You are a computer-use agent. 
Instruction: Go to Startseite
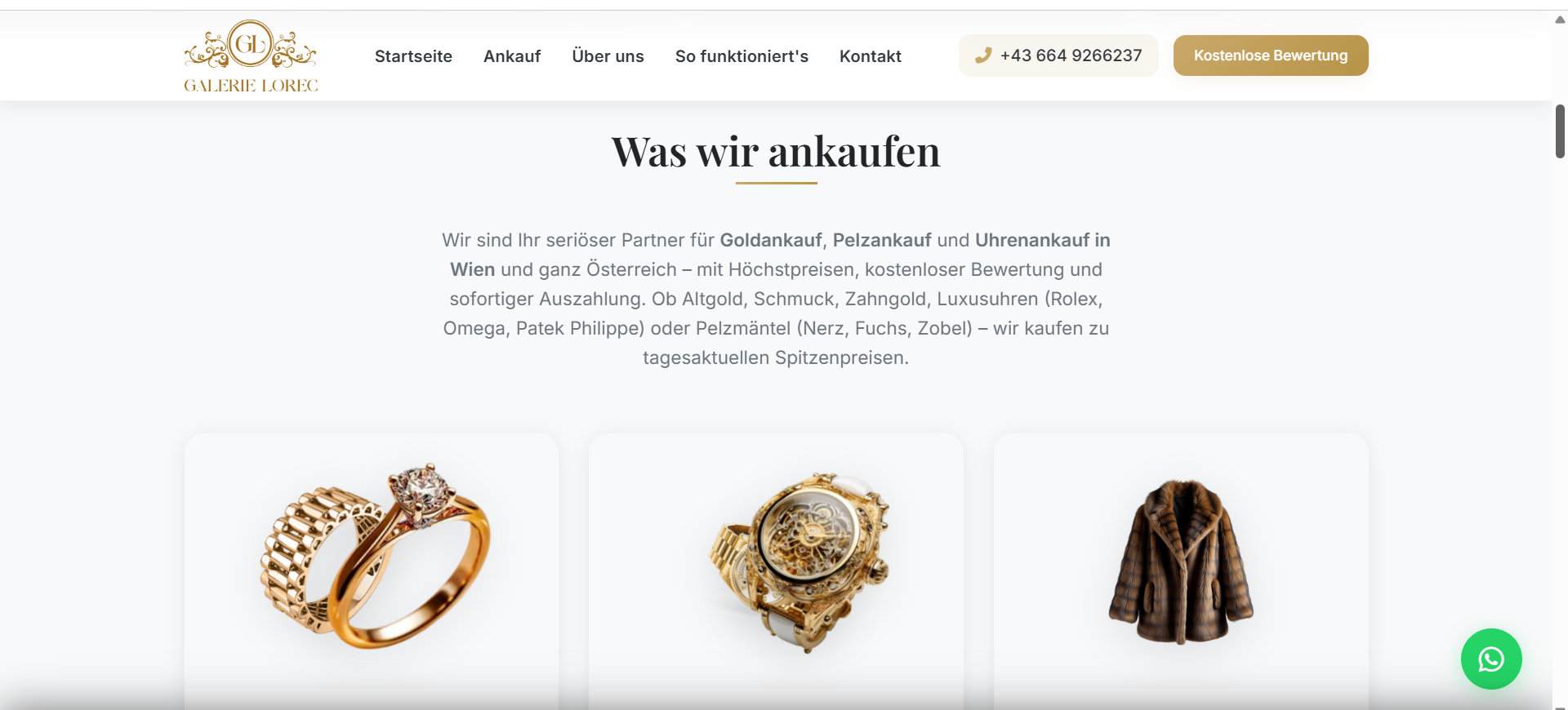(413, 56)
